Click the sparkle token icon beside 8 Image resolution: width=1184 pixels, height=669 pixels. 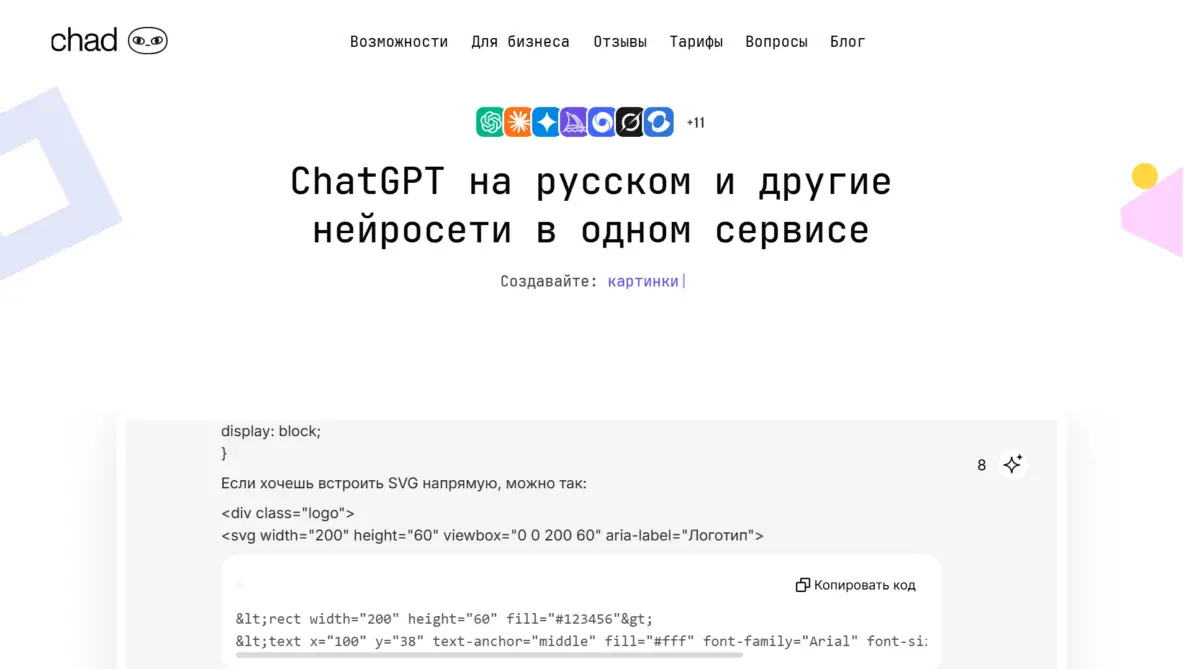(x=1012, y=464)
